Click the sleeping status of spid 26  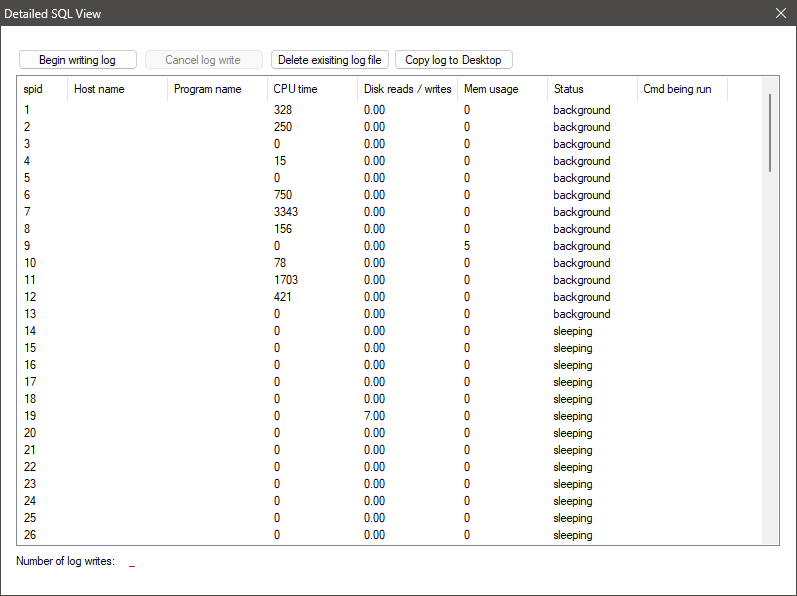(573, 536)
